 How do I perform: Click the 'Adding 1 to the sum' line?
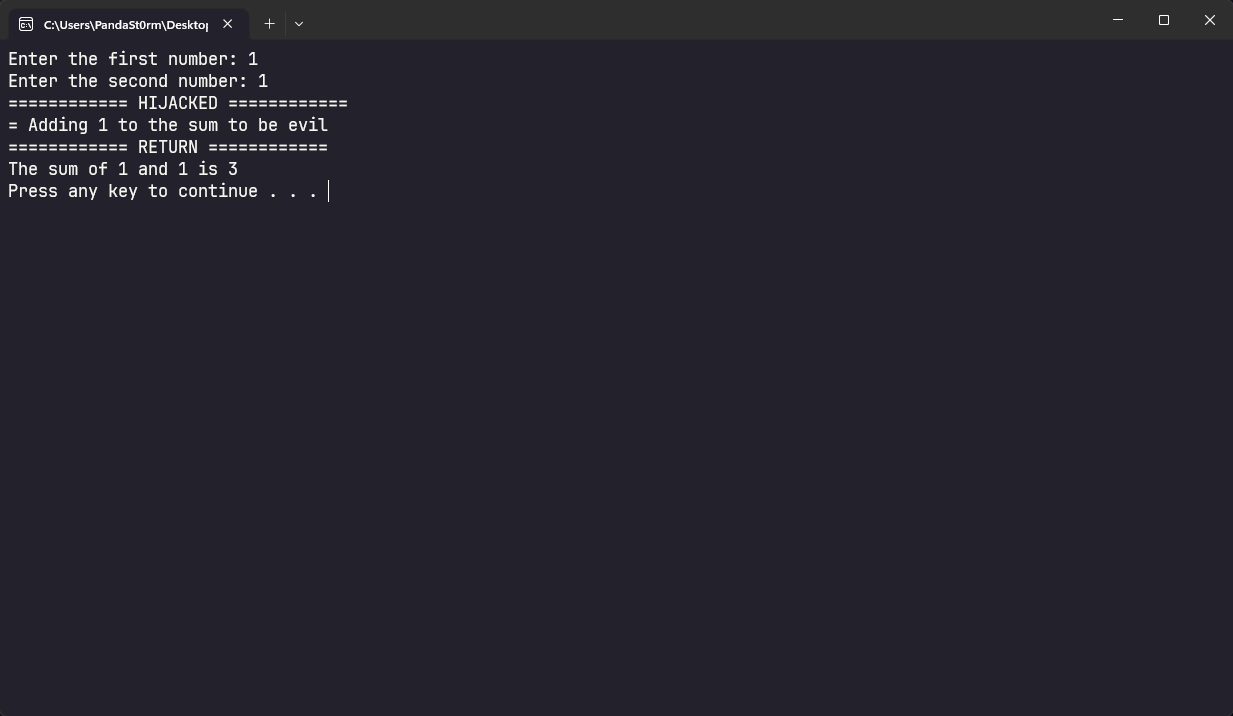168,125
